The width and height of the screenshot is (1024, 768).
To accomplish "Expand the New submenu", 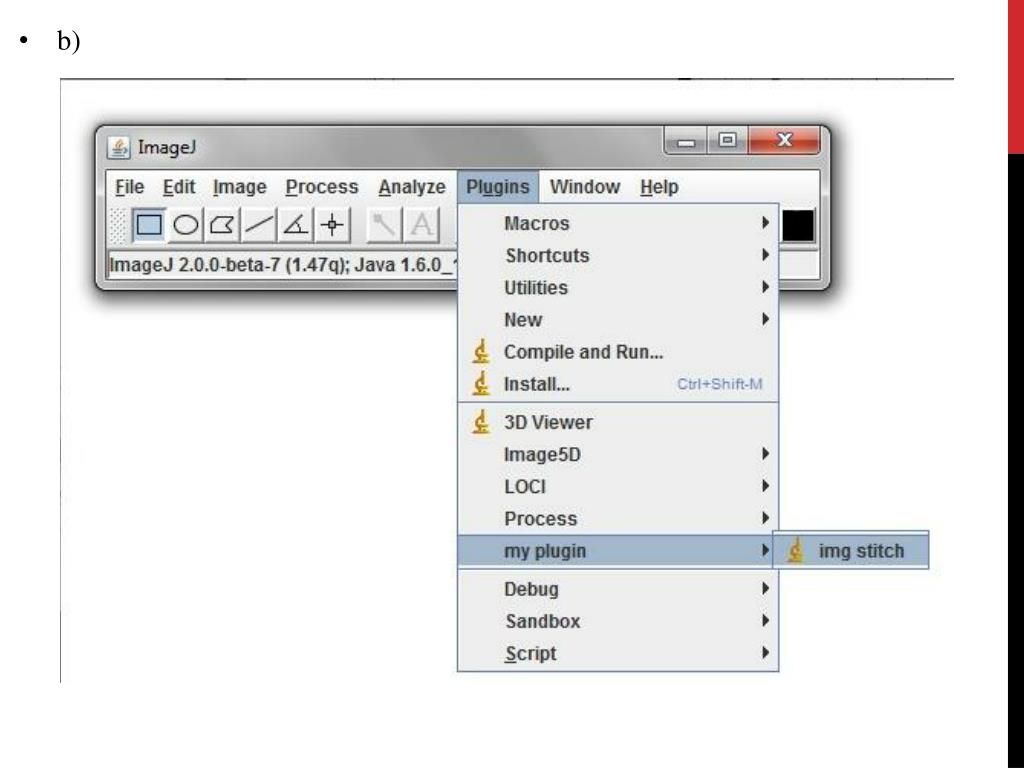I will click(618, 319).
